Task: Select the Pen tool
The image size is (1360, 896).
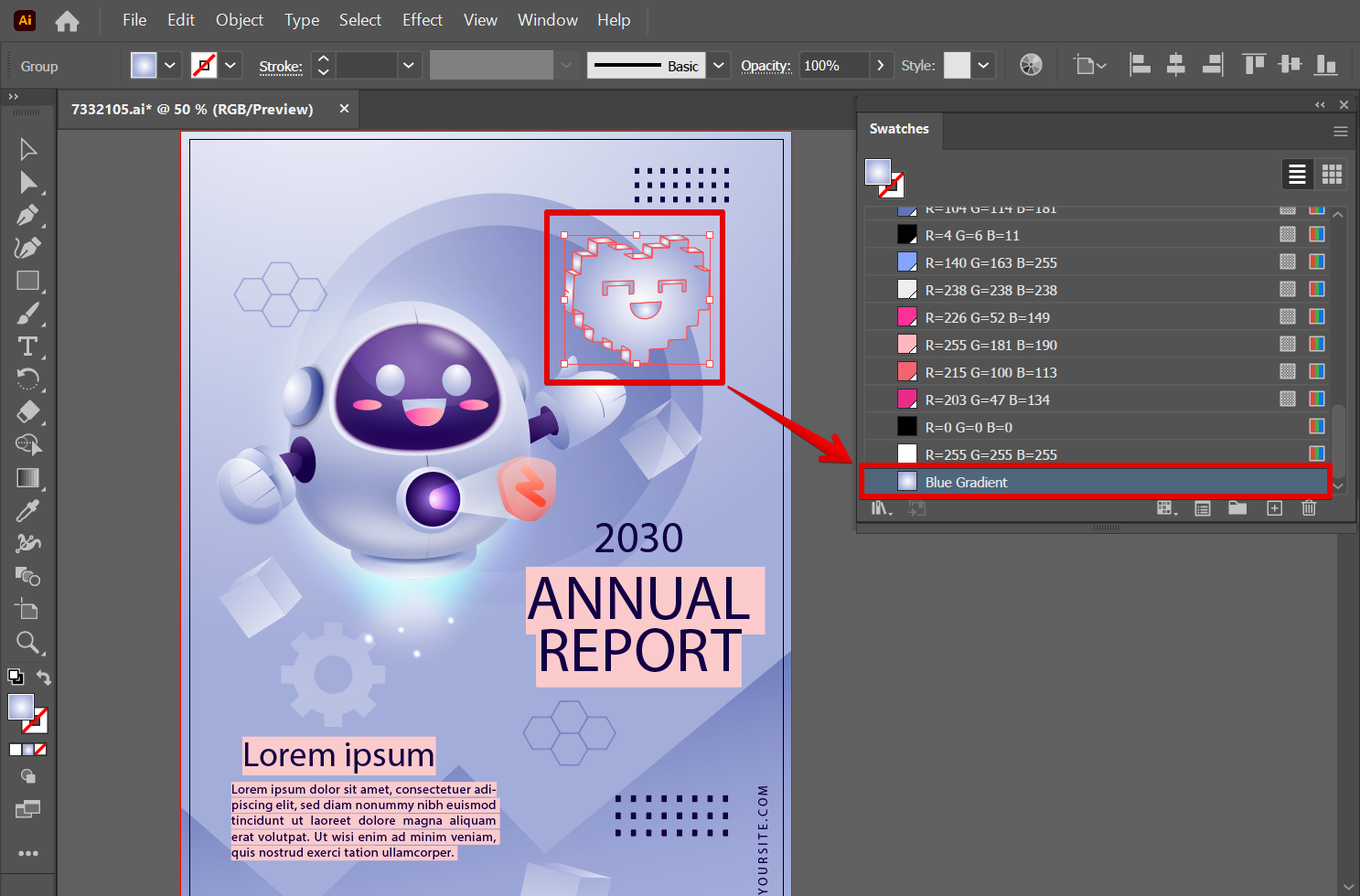Action: pos(27,216)
